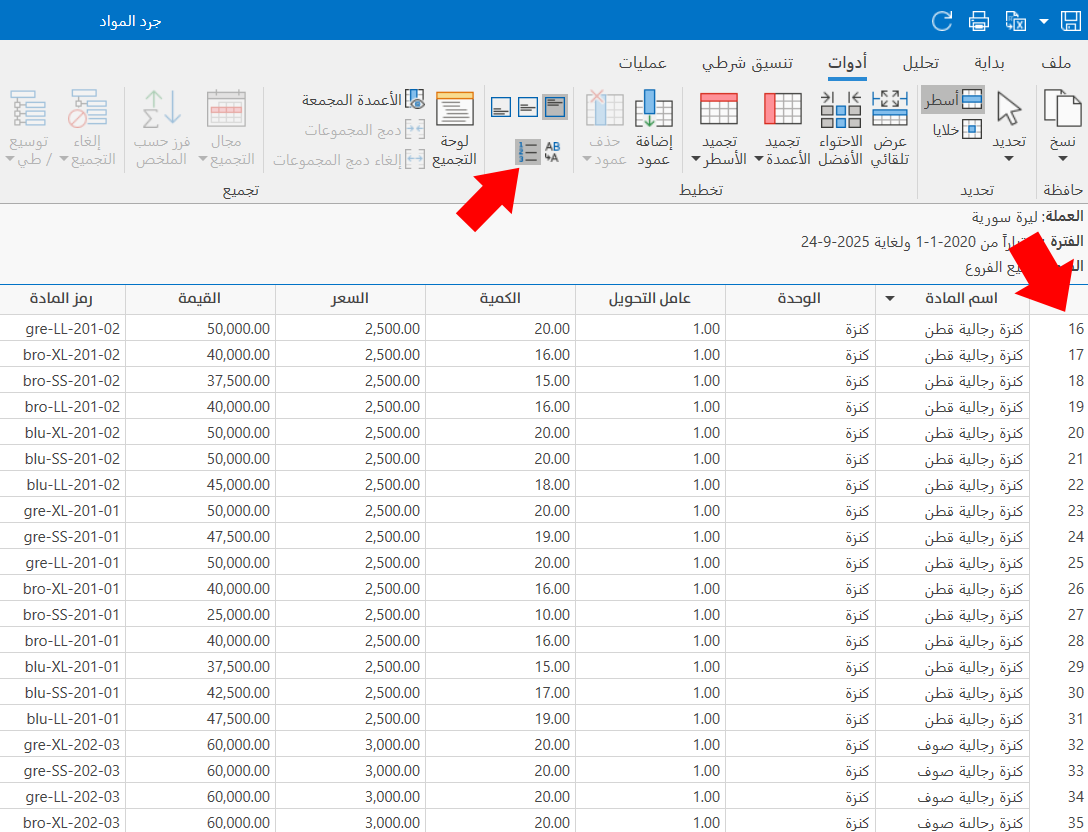The image size is (1088, 832).
Task: Toggle grouped columns (الأعمدة المجمعة) visibility
Action: (x=365, y=100)
